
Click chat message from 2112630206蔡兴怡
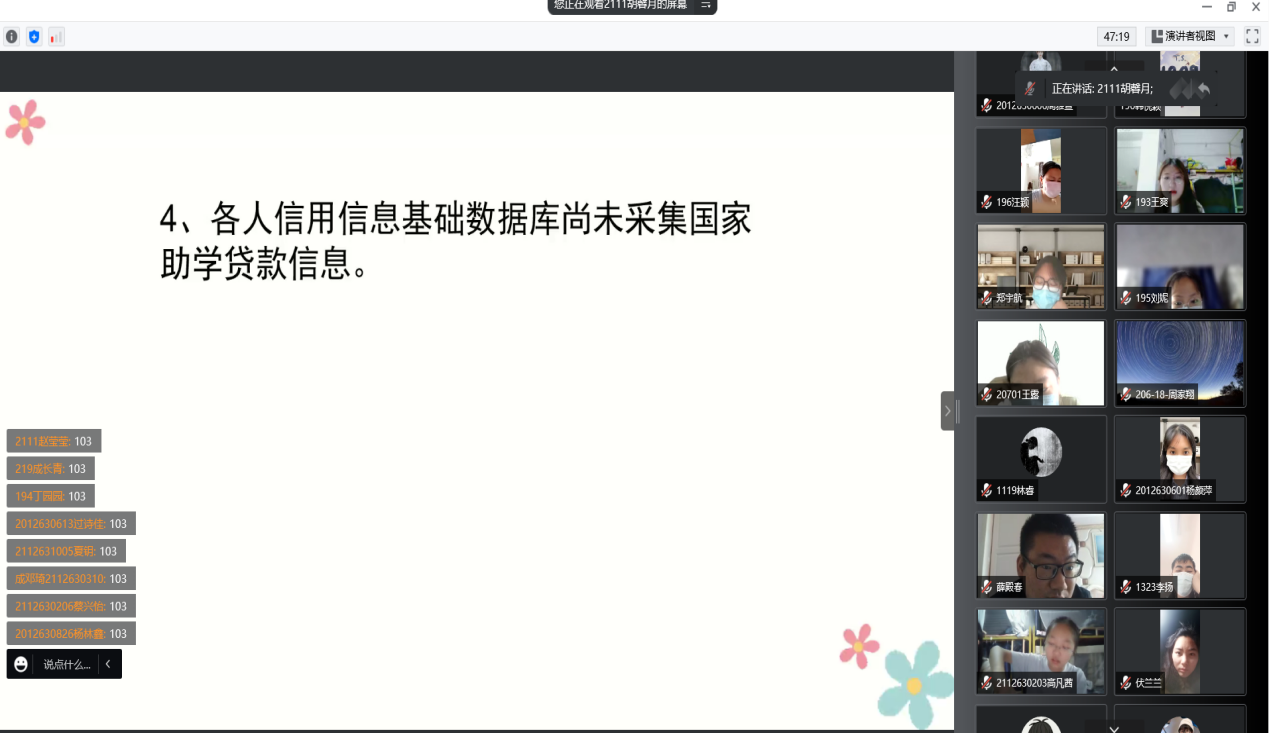[x=71, y=606]
